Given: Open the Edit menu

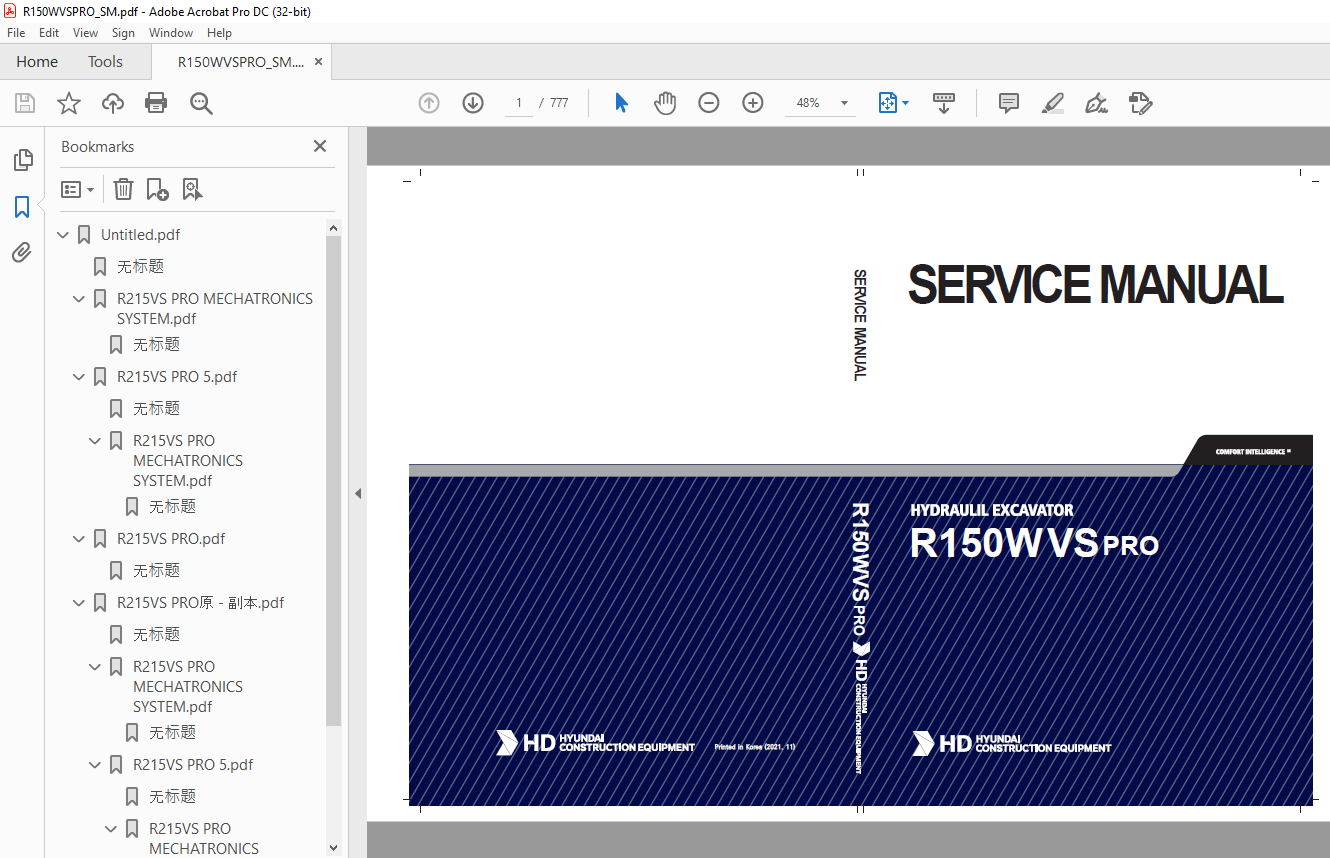Looking at the screenshot, I should click(49, 33).
